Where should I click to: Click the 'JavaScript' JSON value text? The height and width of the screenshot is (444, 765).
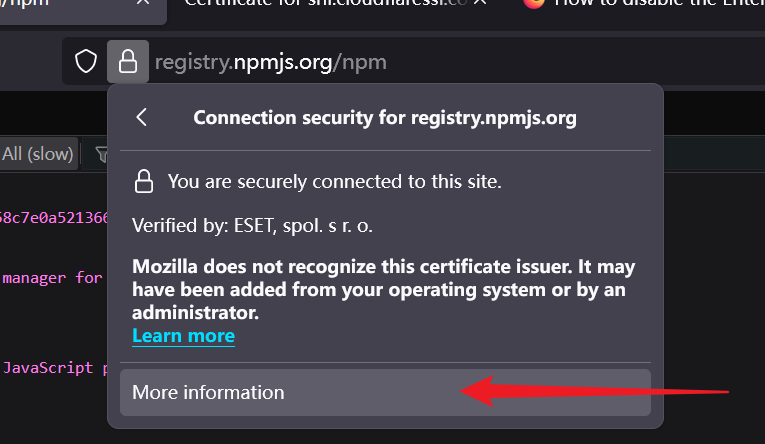[x=48, y=367]
